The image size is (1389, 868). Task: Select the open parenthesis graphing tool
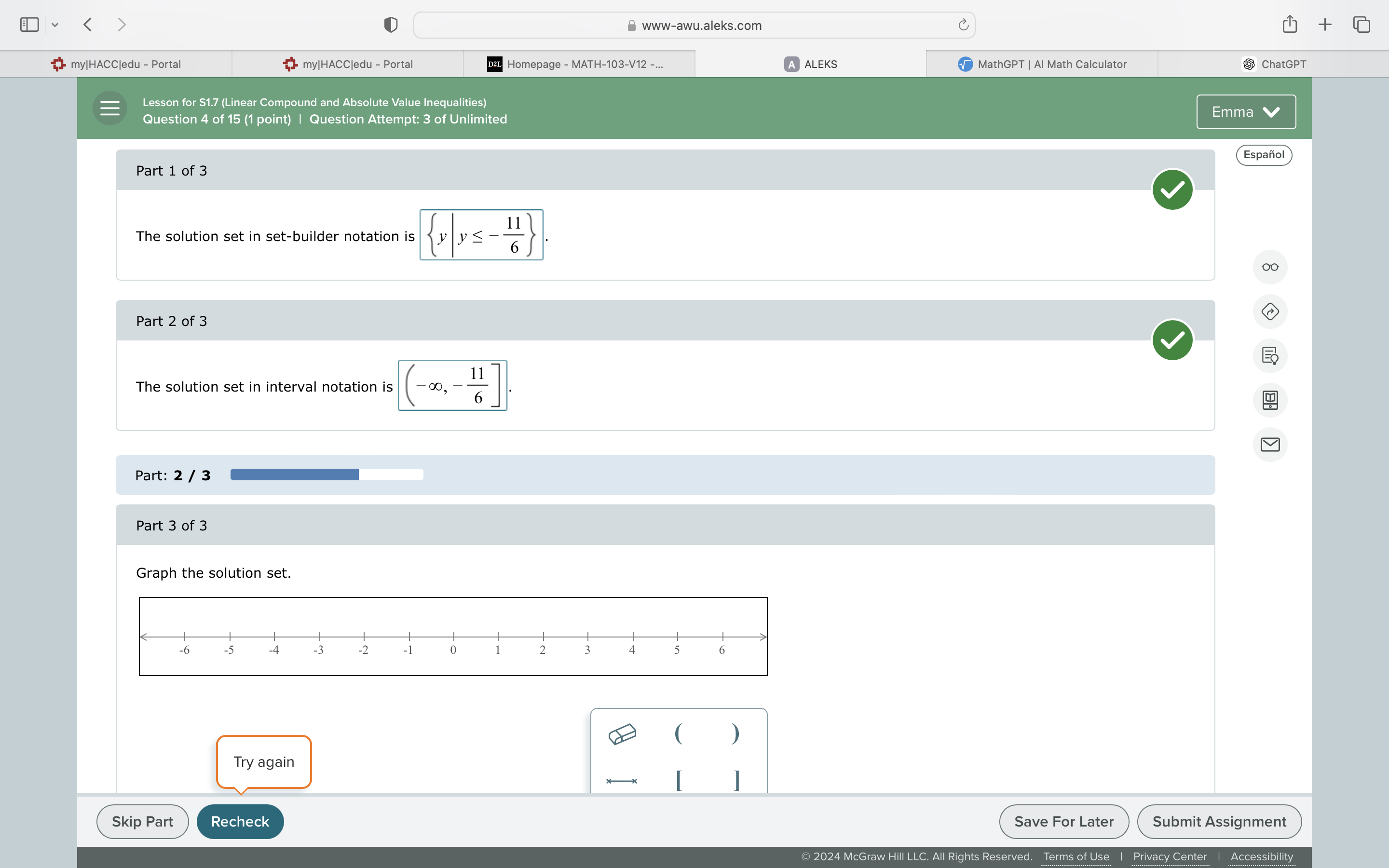coord(678,734)
